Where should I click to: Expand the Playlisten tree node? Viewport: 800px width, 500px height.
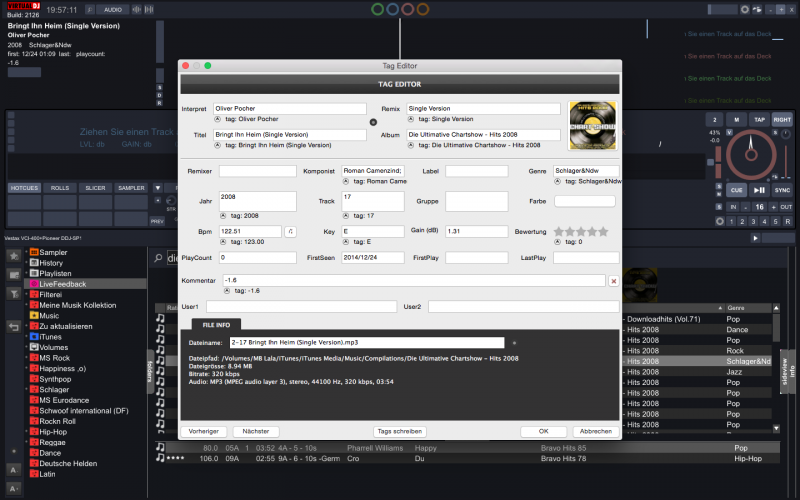click(27, 273)
